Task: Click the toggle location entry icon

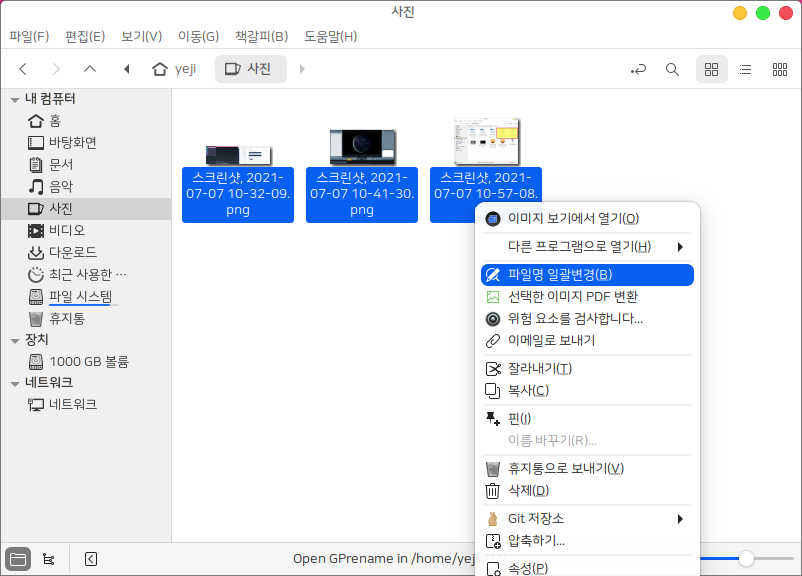Action: pyautogui.click(x=638, y=69)
